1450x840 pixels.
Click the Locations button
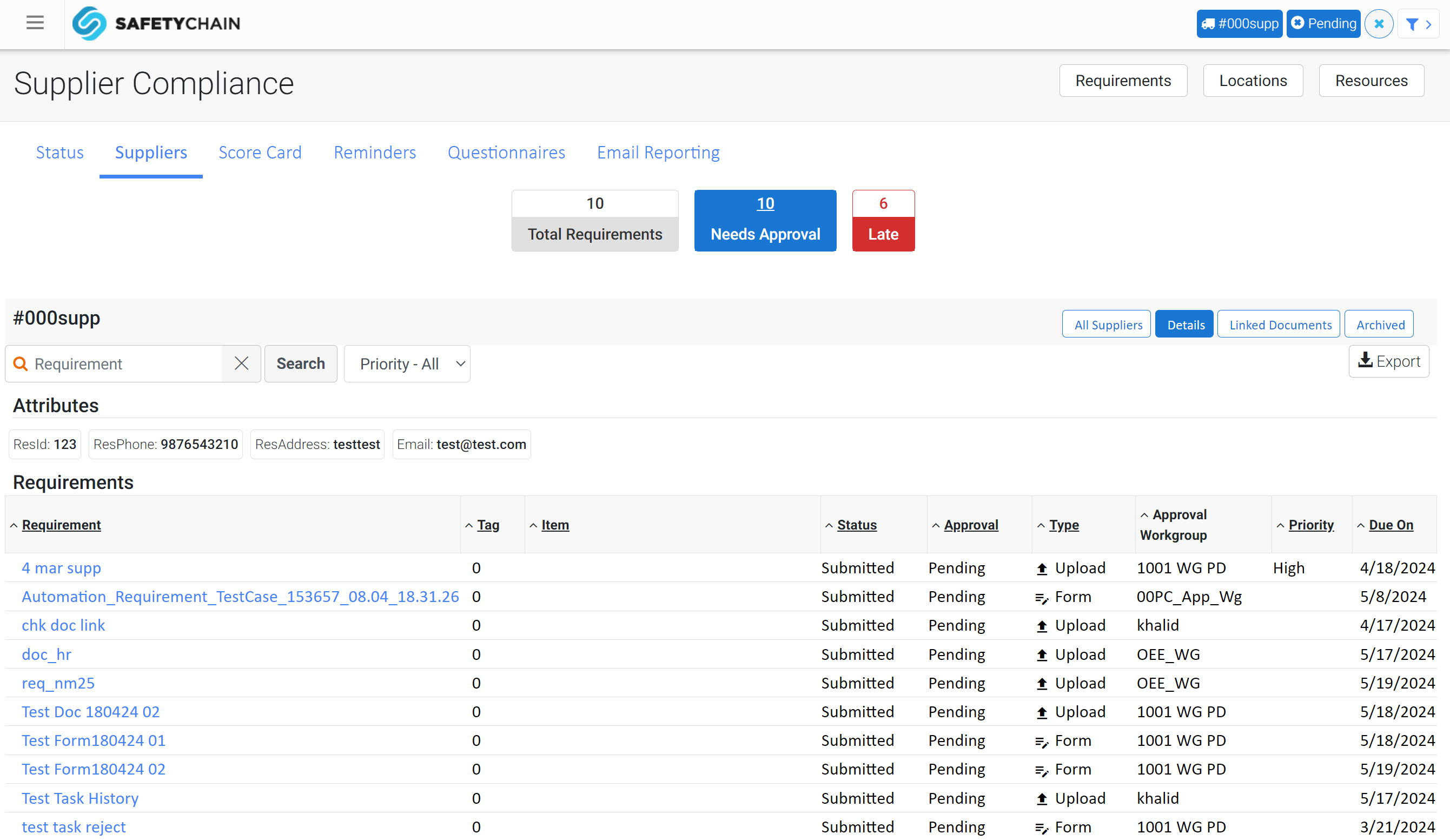click(1253, 81)
